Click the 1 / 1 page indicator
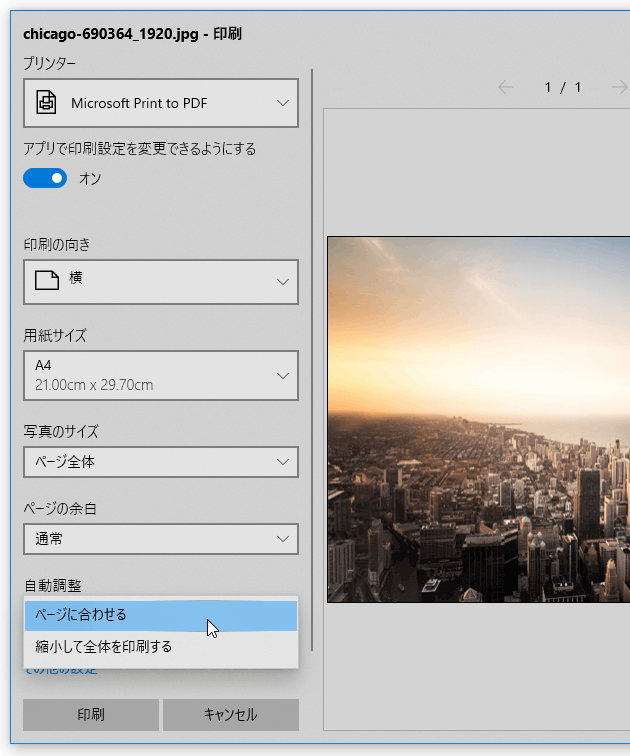Screen dimensions: 630x756 (563, 87)
